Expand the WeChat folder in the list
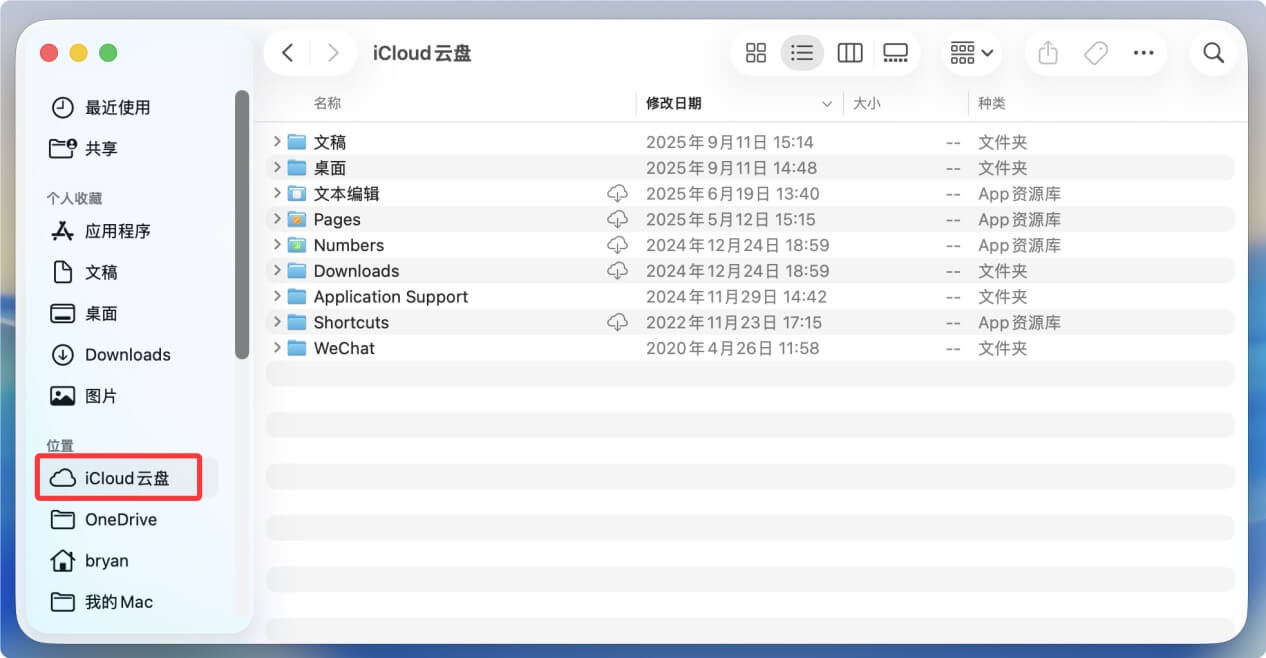 tap(278, 348)
